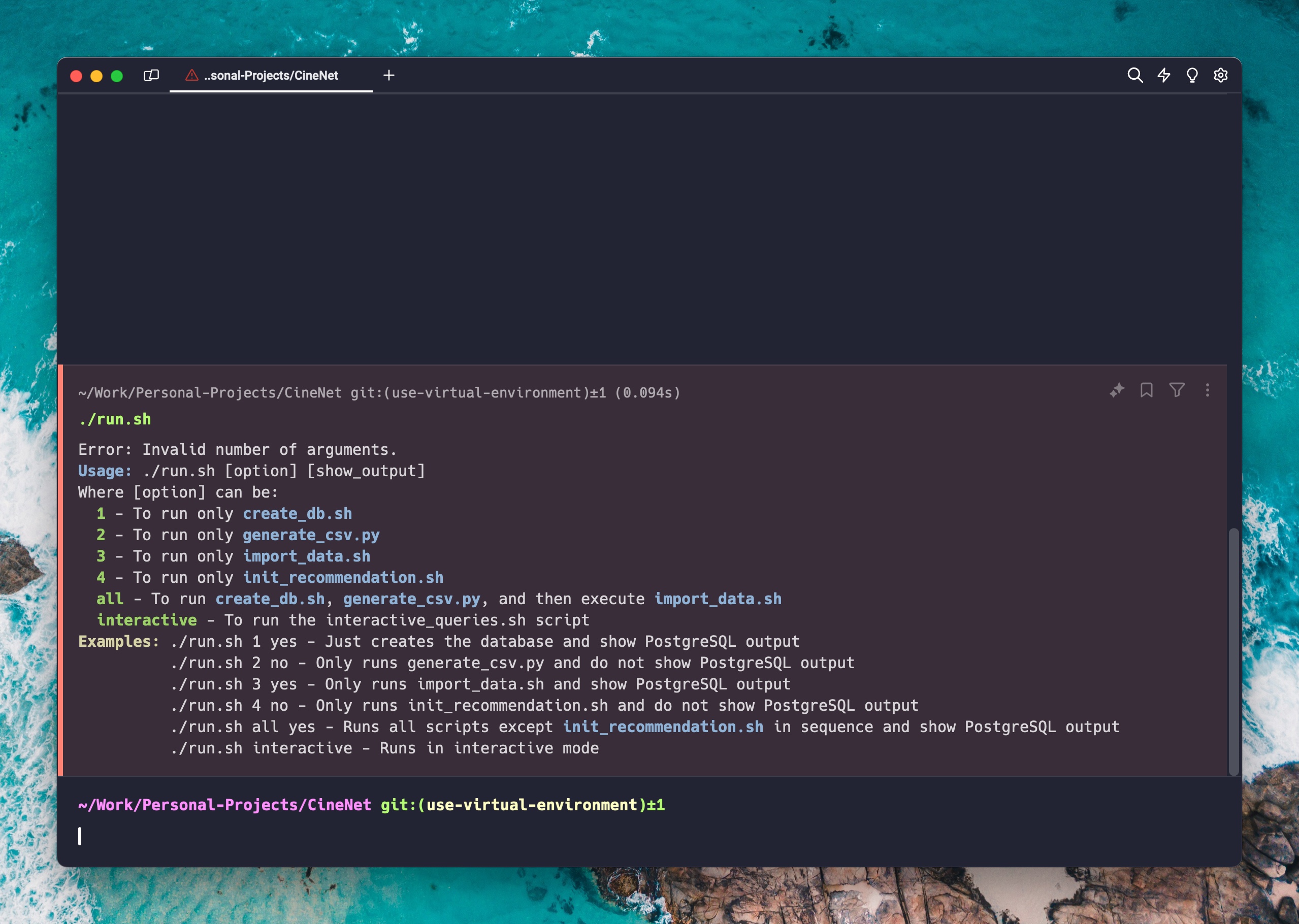Click the lightning bolt icon

tap(1163, 76)
